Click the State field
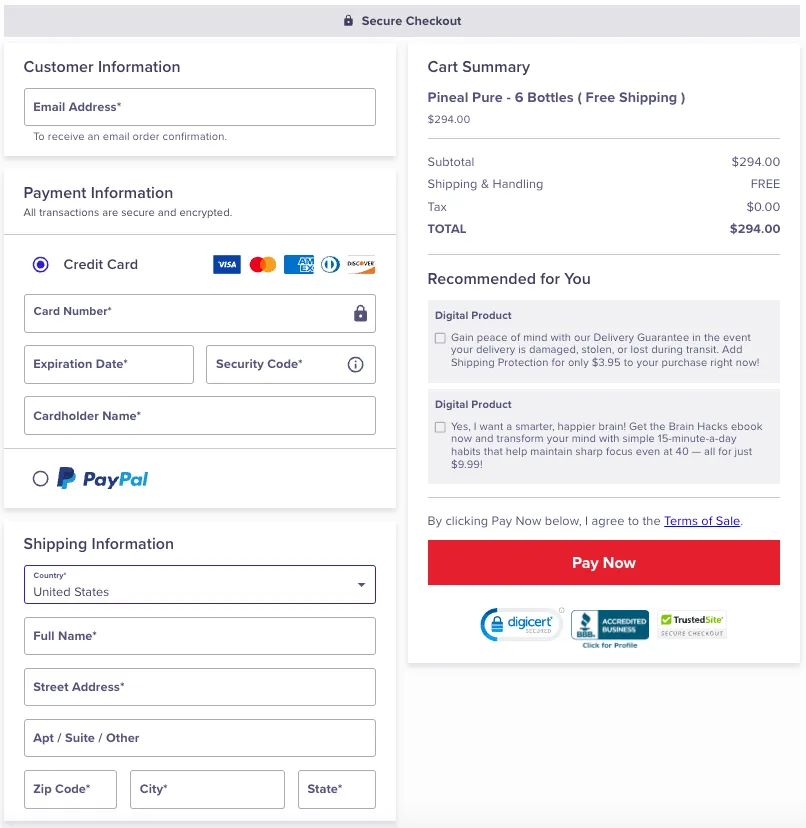The image size is (806, 828). (336, 789)
